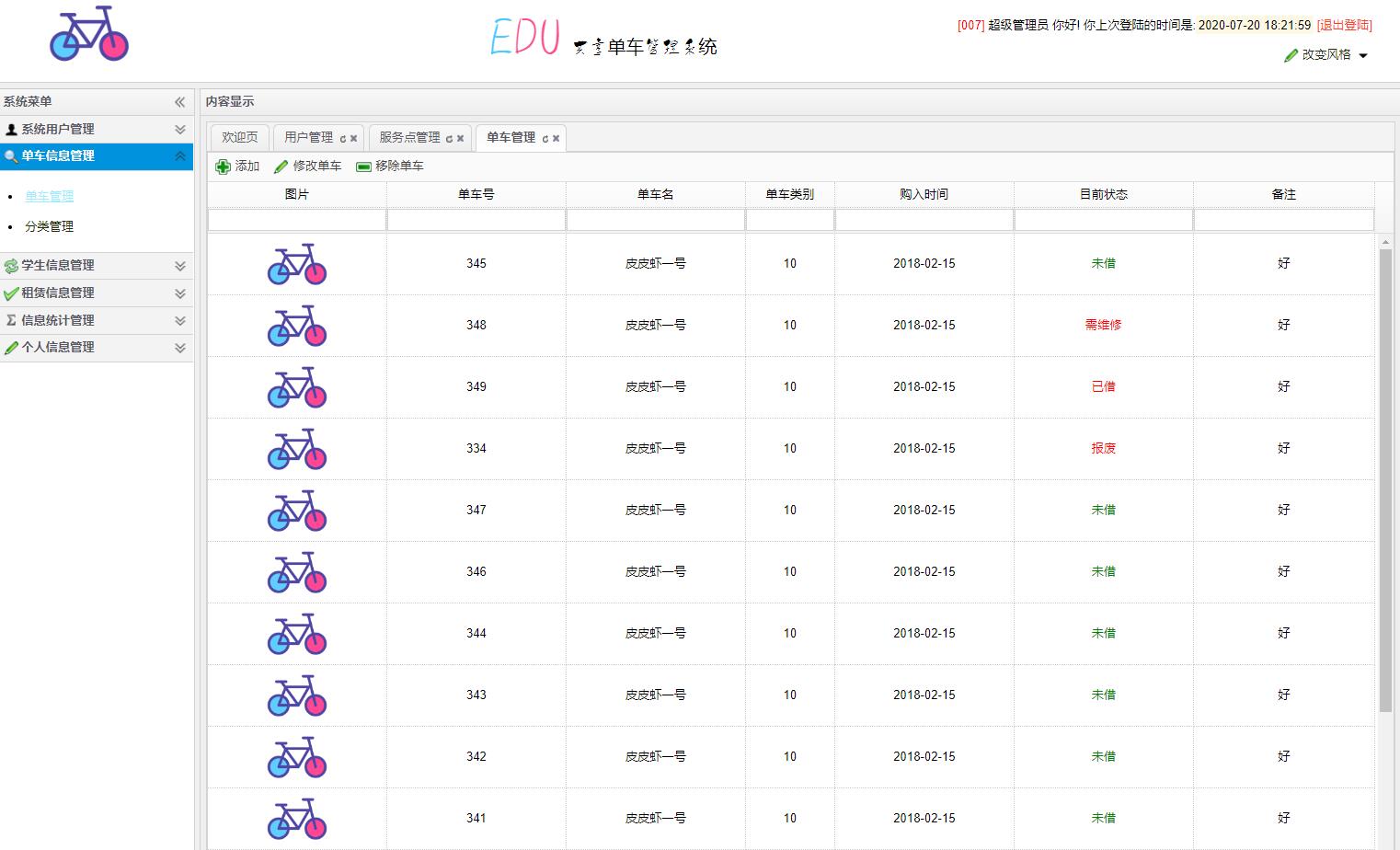Click the bicycle logo in the header
Screen dimensions: 1400x850
(x=89, y=34)
